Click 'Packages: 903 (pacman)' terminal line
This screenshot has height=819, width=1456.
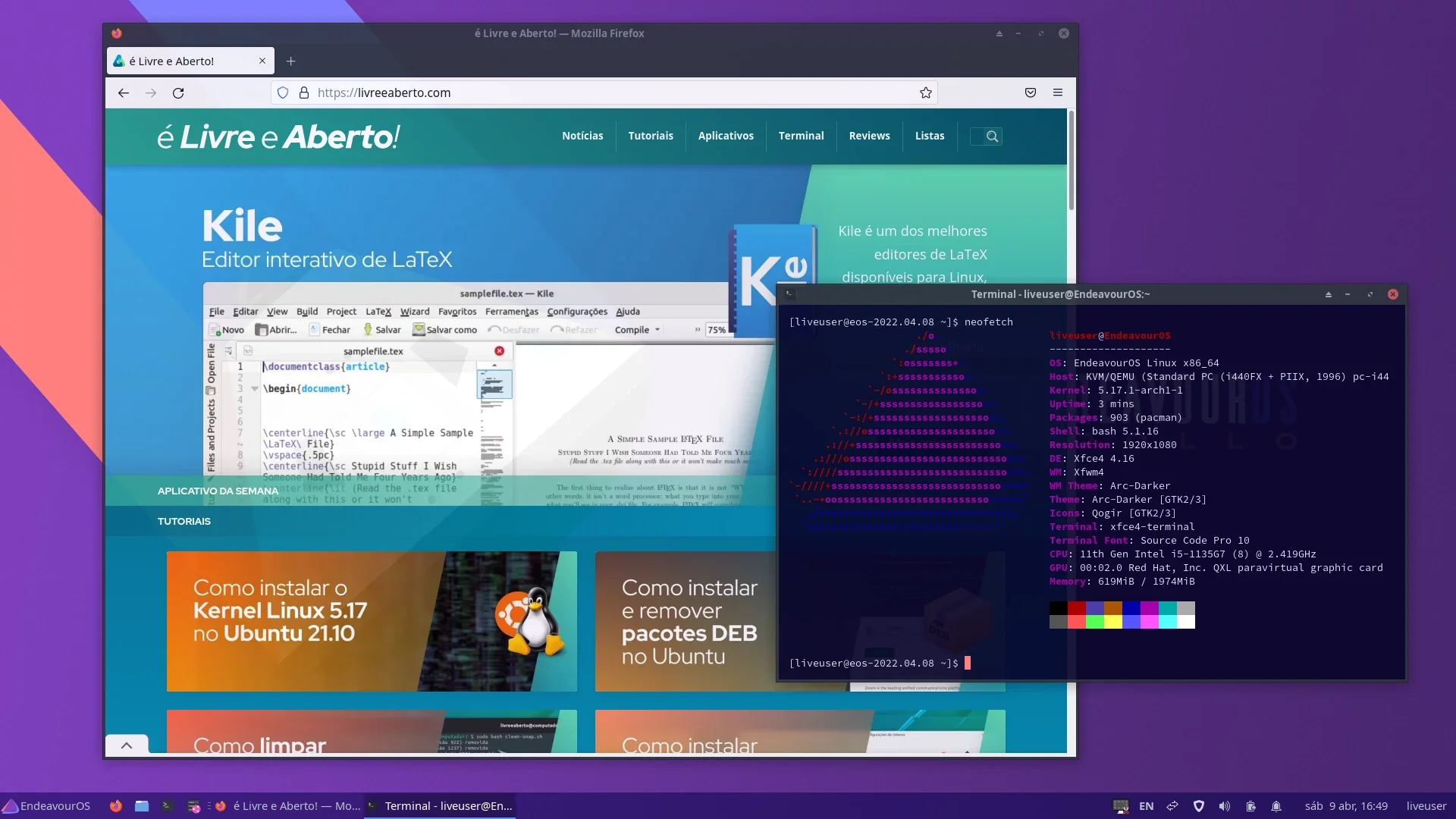1116,417
